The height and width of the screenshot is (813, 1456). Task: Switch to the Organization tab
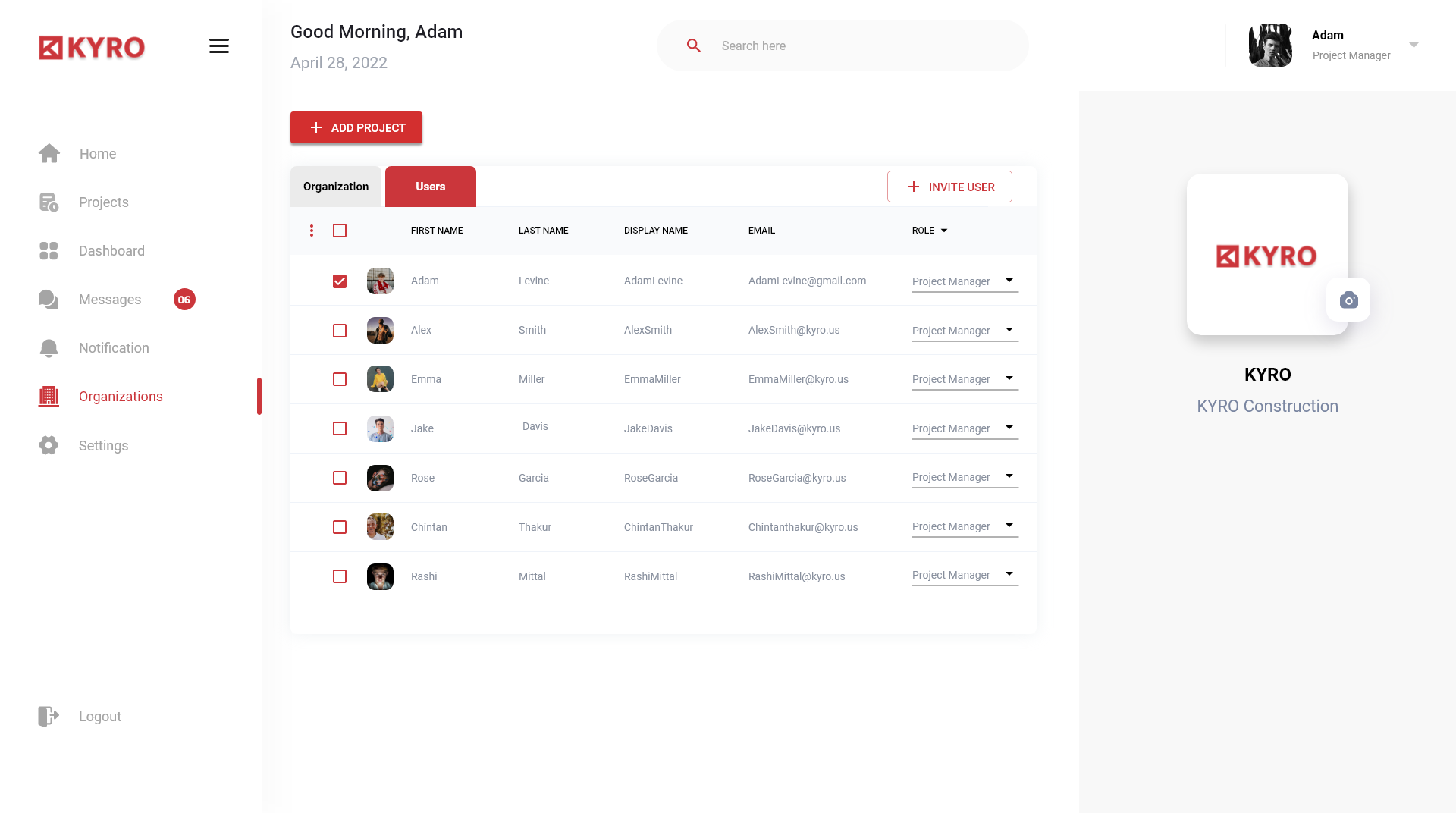click(x=336, y=187)
